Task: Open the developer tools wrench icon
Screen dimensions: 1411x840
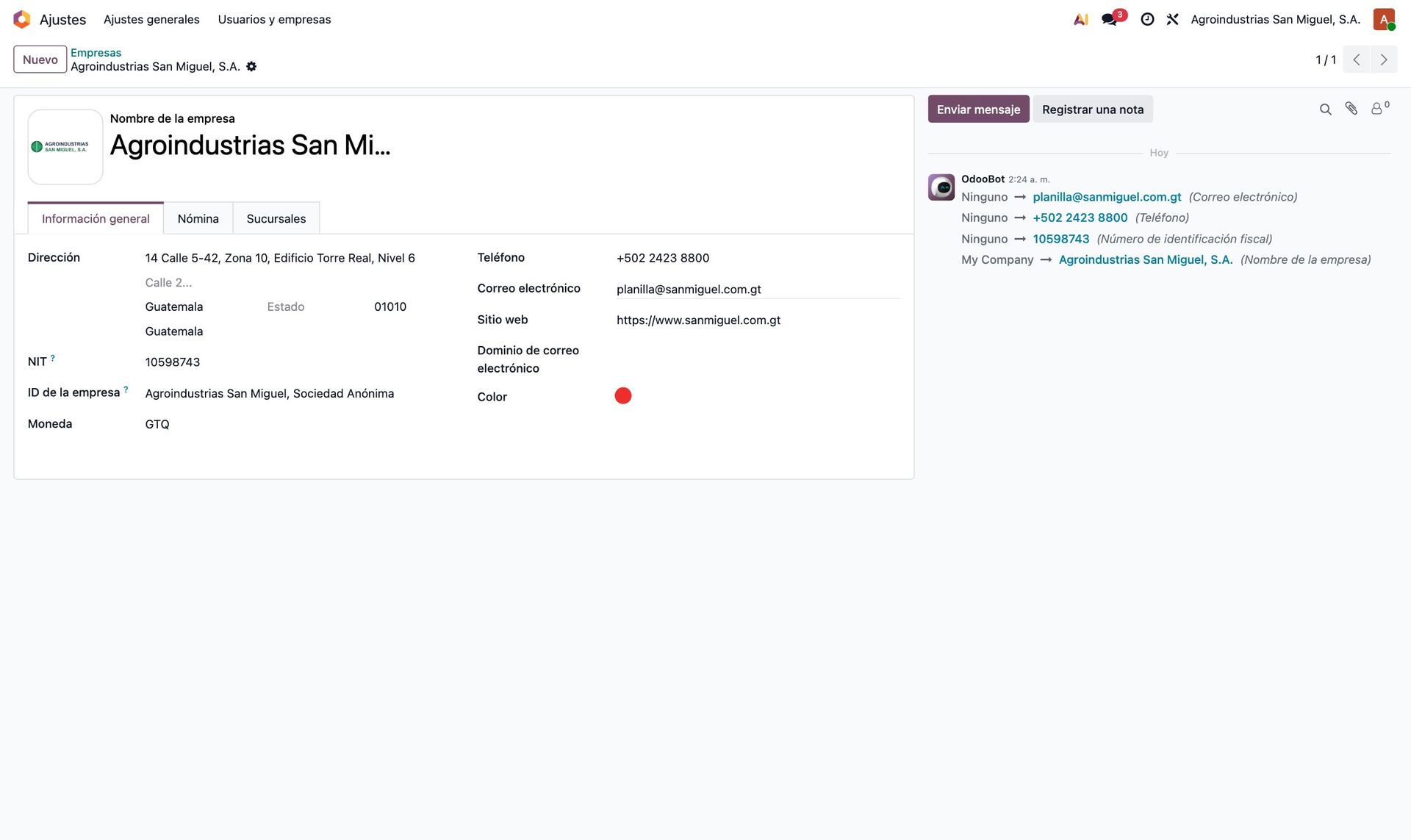Action: [x=1172, y=19]
